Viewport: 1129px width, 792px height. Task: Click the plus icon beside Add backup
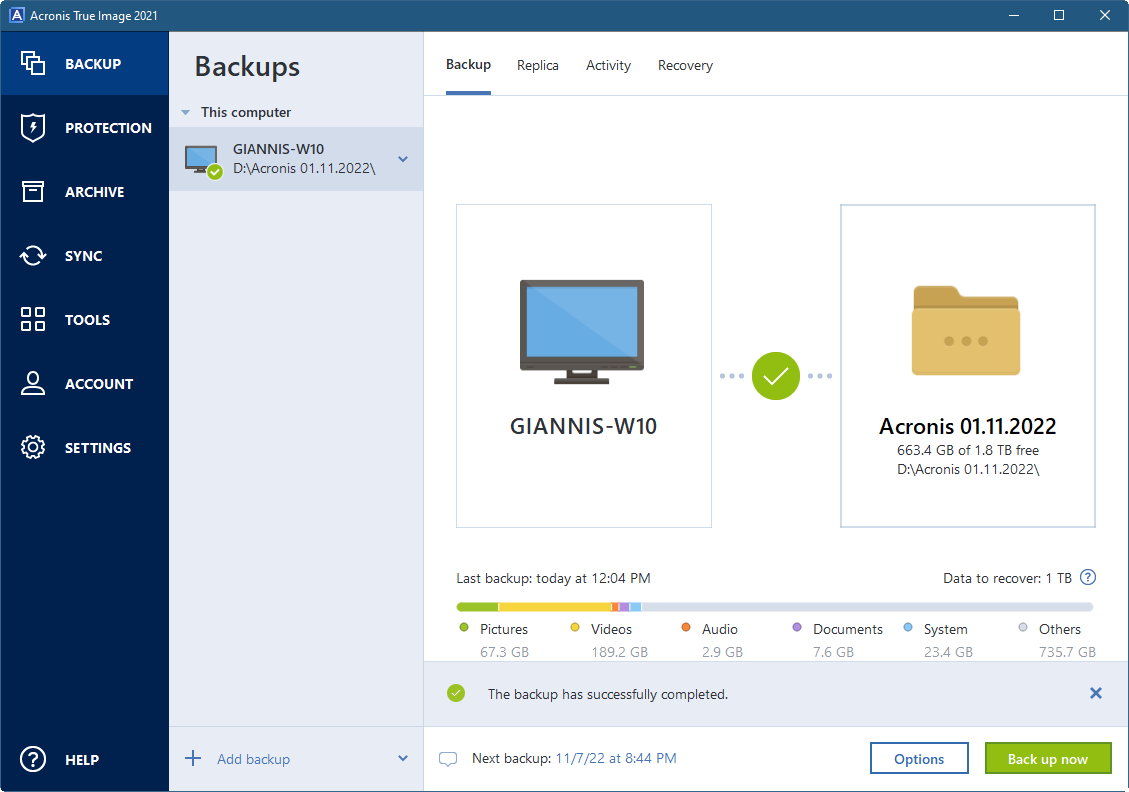click(193, 758)
